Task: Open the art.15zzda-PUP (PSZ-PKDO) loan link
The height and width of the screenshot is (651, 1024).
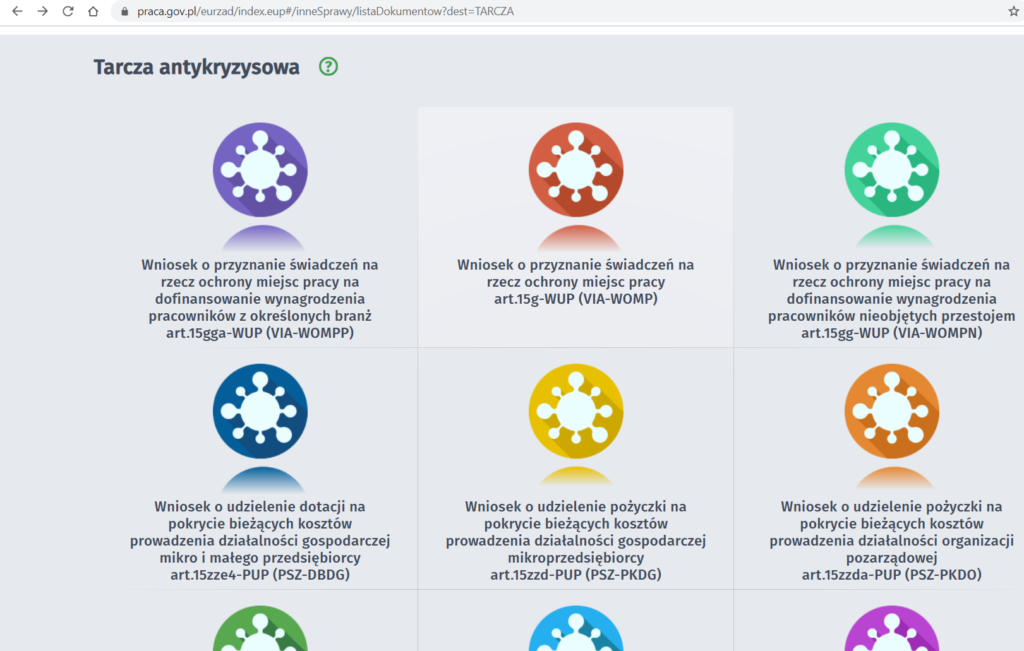Action: 891,541
